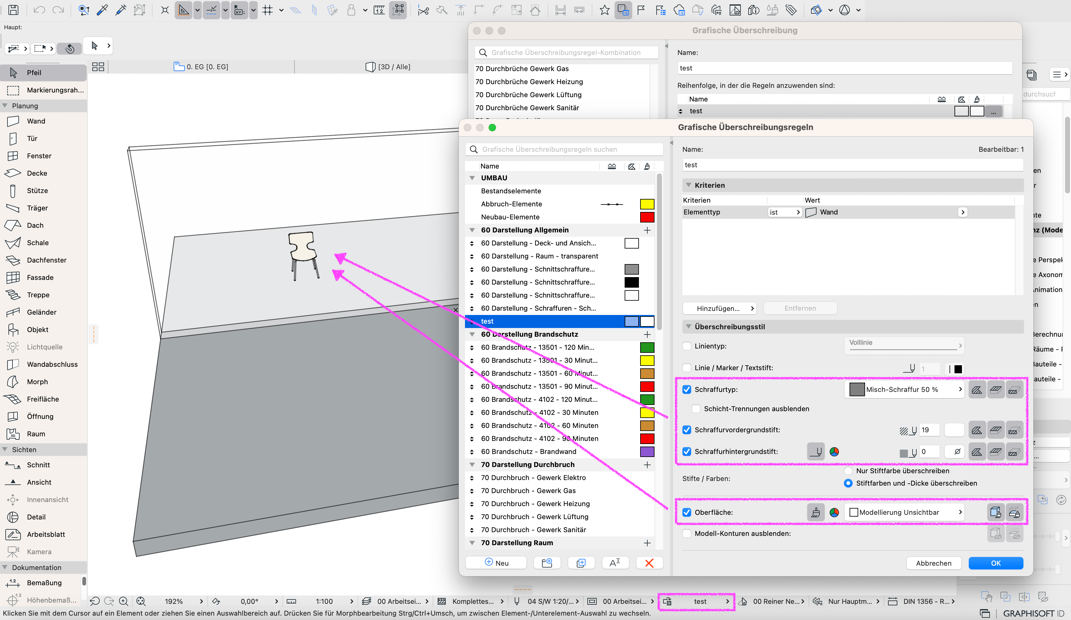The image size is (1071, 620).
Task: Click the star favorites icon in toolbar
Action: (604, 10)
